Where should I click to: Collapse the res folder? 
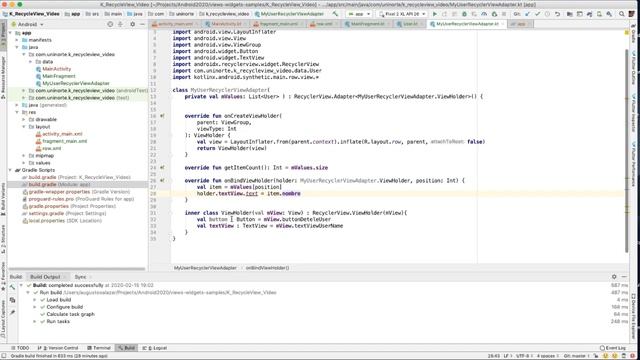coord(17,112)
